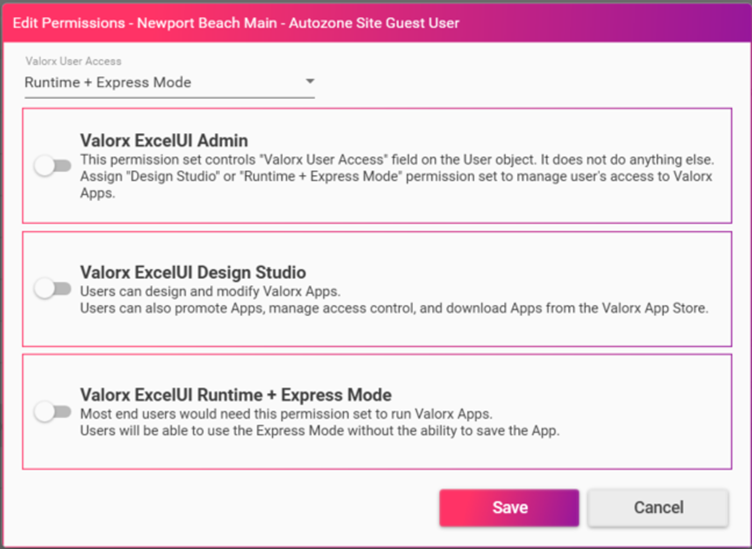Click text 'Users can design and modify Valorx Apps.'
Screen dimensions: 752x549
[x=210, y=291]
